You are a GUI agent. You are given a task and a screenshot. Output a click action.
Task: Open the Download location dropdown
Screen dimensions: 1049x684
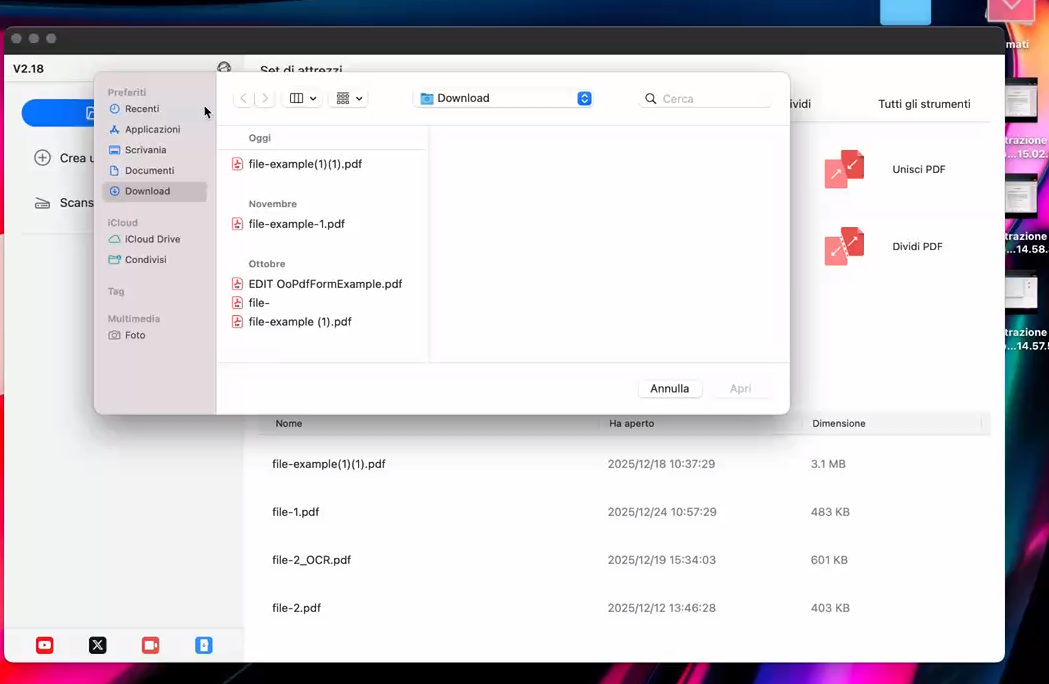coord(502,98)
